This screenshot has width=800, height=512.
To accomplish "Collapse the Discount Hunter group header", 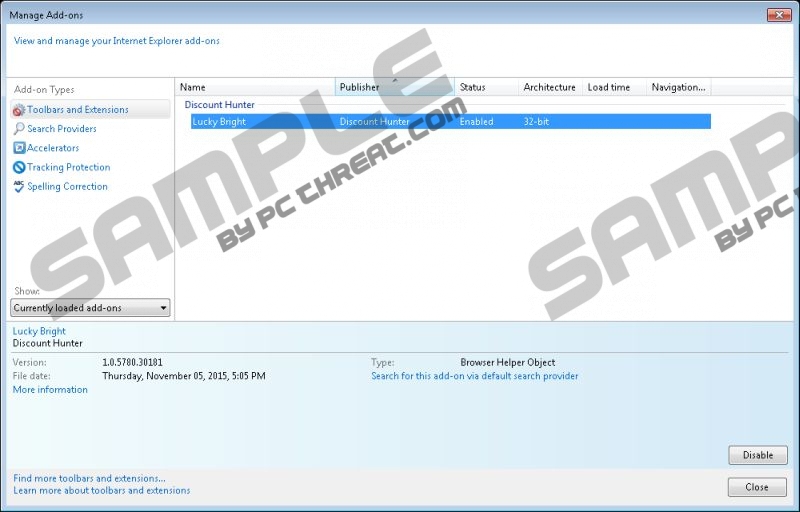I will point(219,105).
